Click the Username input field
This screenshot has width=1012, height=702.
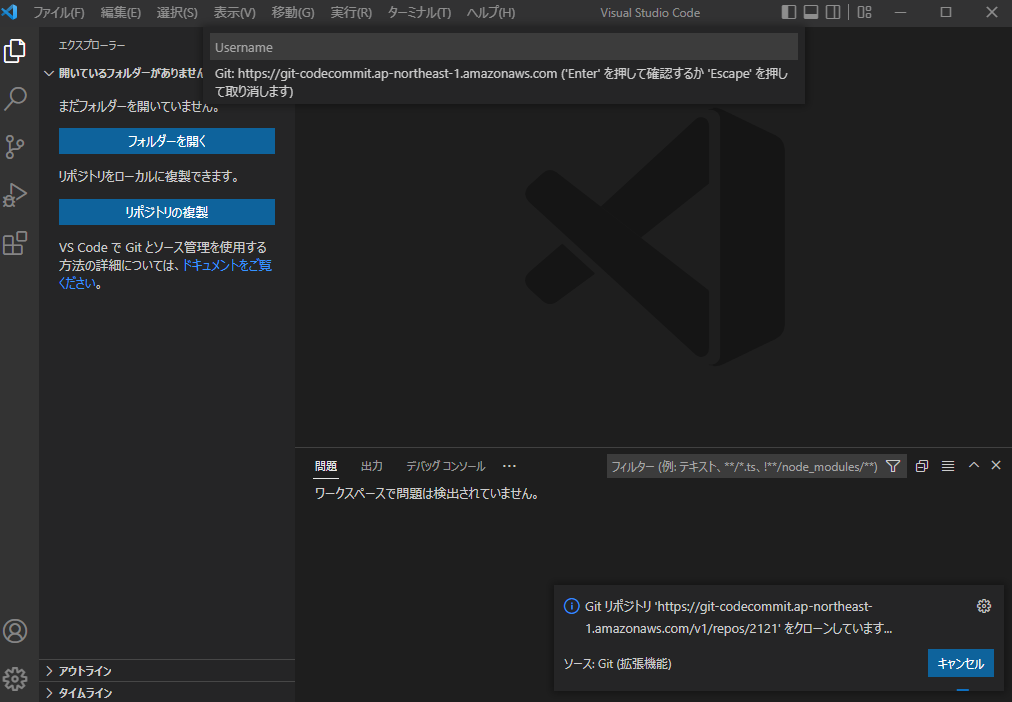click(504, 47)
